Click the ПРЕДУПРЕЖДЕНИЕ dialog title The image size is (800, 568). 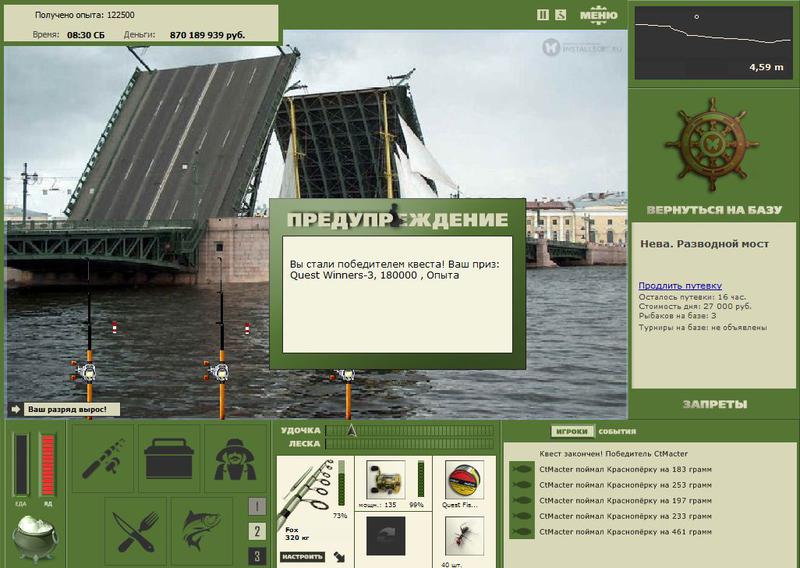coord(397,219)
